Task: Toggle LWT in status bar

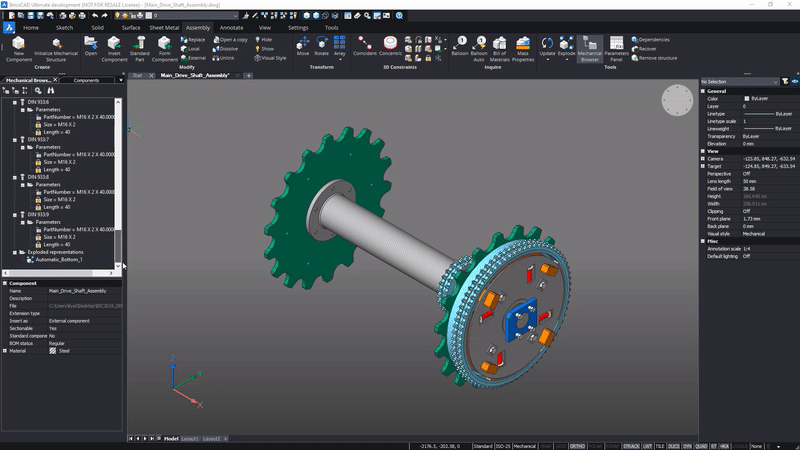Action: (x=647, y=446)
